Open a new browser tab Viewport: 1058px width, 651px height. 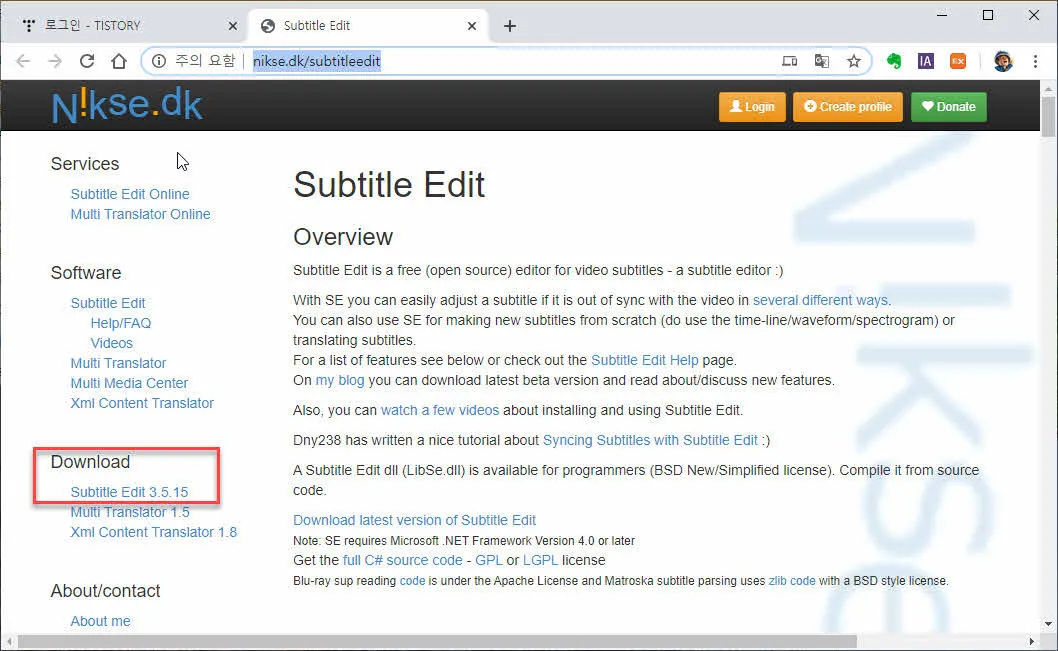click(510, 26)
